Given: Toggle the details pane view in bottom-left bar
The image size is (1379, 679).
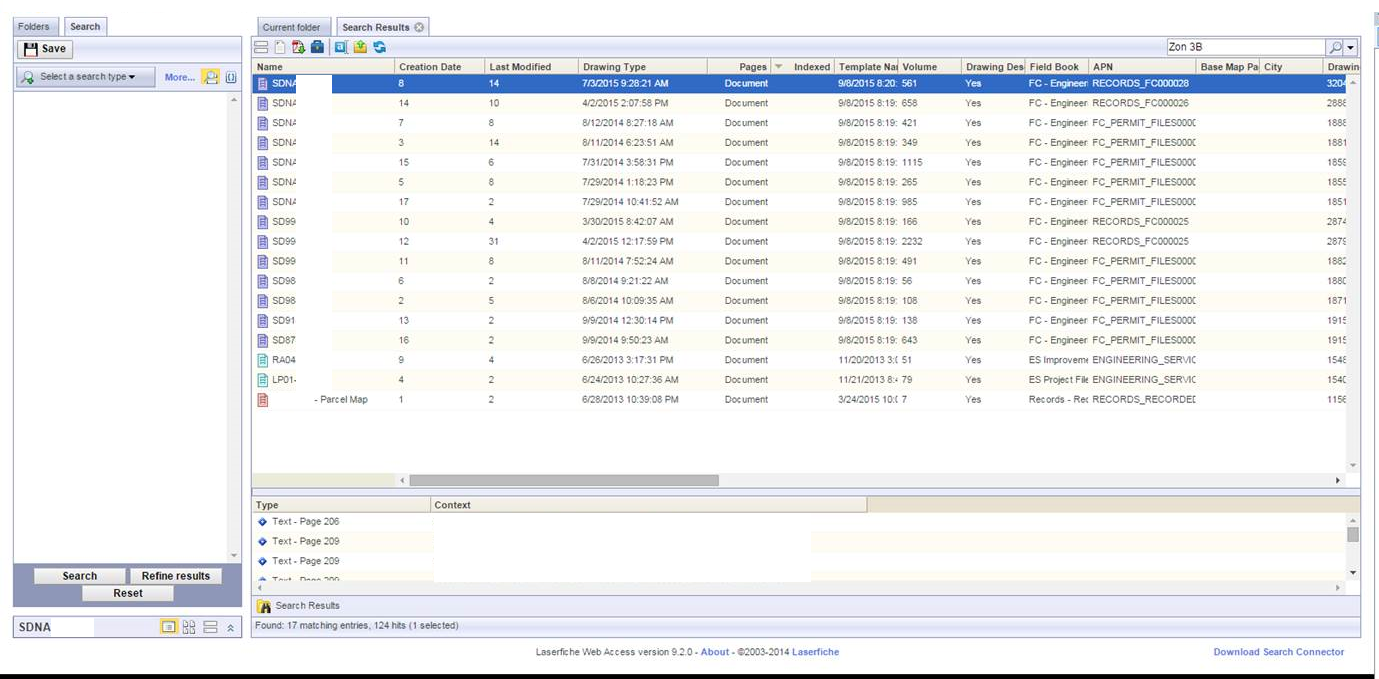Looking at the screenshot, I should pyautogui.click(x=210, y=627).
